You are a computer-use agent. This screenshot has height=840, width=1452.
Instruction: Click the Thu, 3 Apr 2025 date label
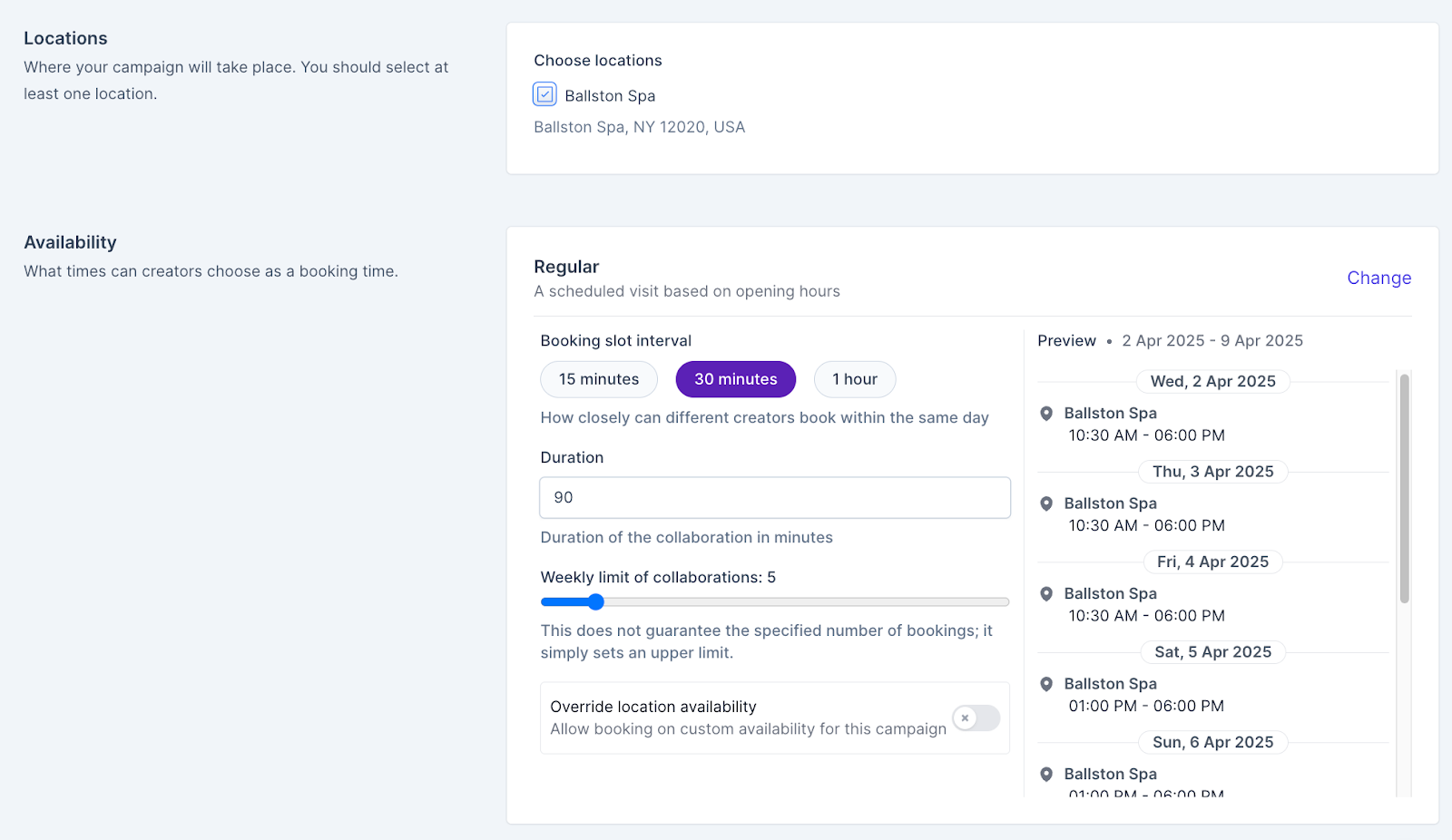1212,472
